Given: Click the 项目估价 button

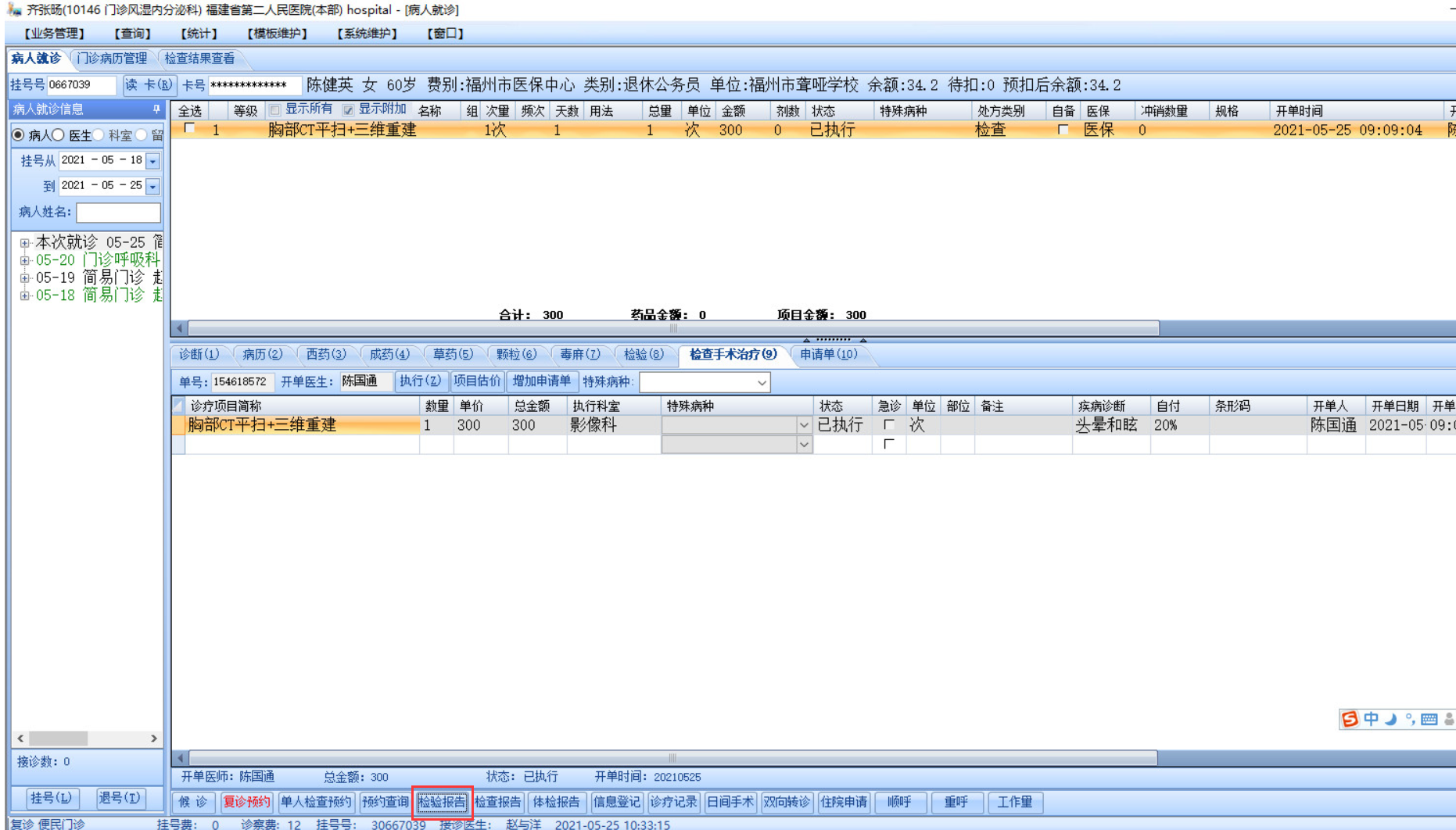Looking at the screenshot, I should click(x=477, y=381).
